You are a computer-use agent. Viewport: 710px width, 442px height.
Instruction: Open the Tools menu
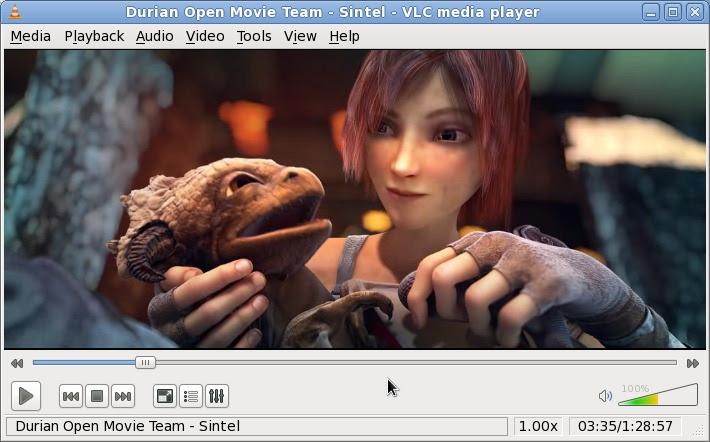(x=254, y=36)
